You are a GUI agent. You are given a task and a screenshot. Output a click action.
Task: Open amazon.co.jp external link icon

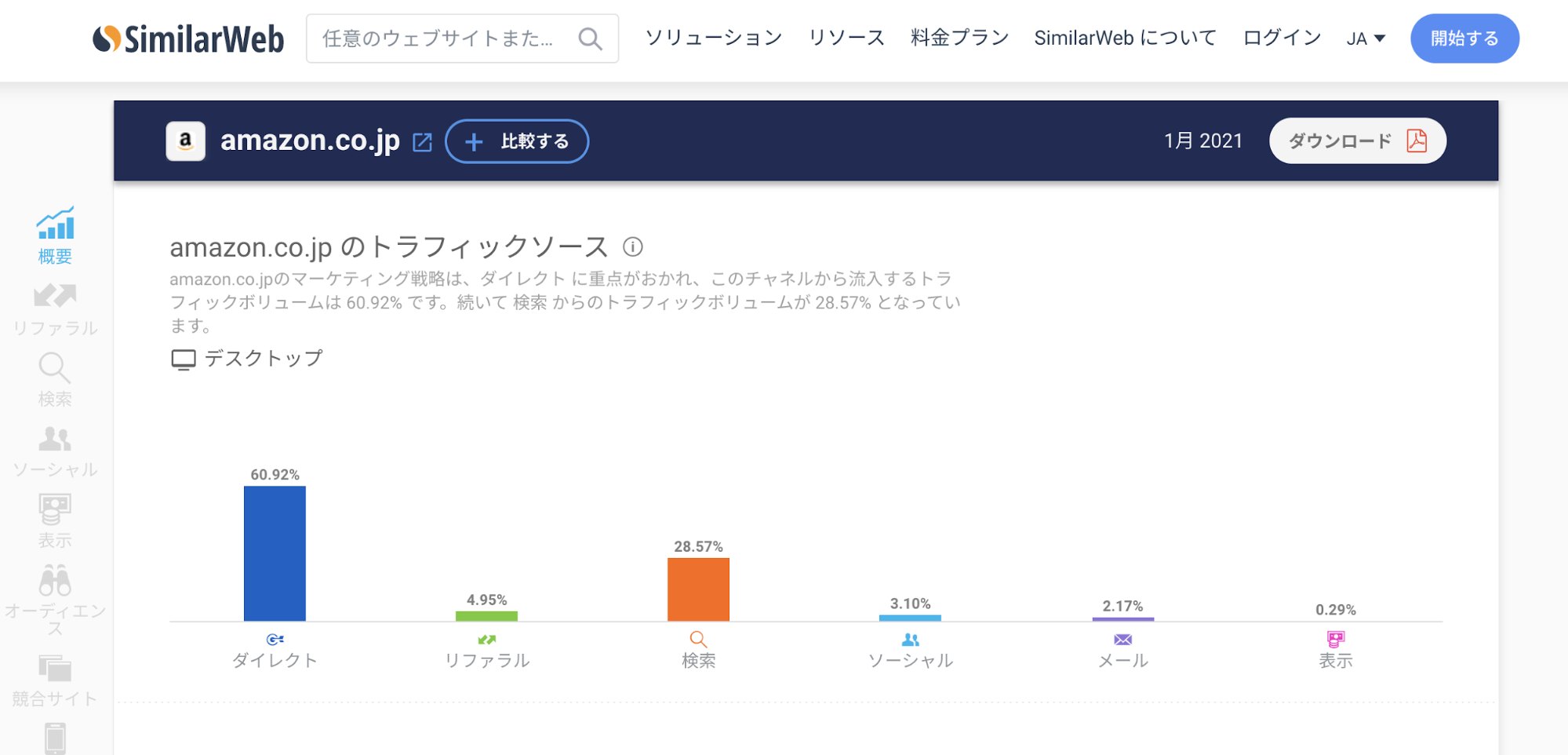click(422, 142)
